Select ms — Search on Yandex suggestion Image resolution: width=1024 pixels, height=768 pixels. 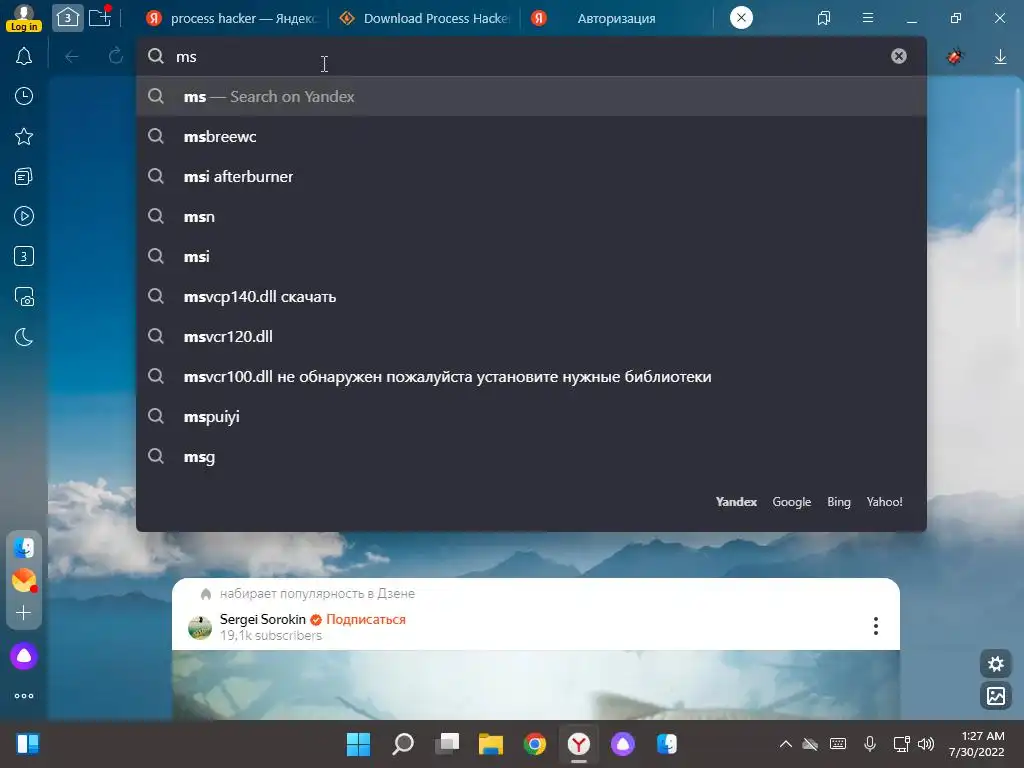(x=531, y=97)
